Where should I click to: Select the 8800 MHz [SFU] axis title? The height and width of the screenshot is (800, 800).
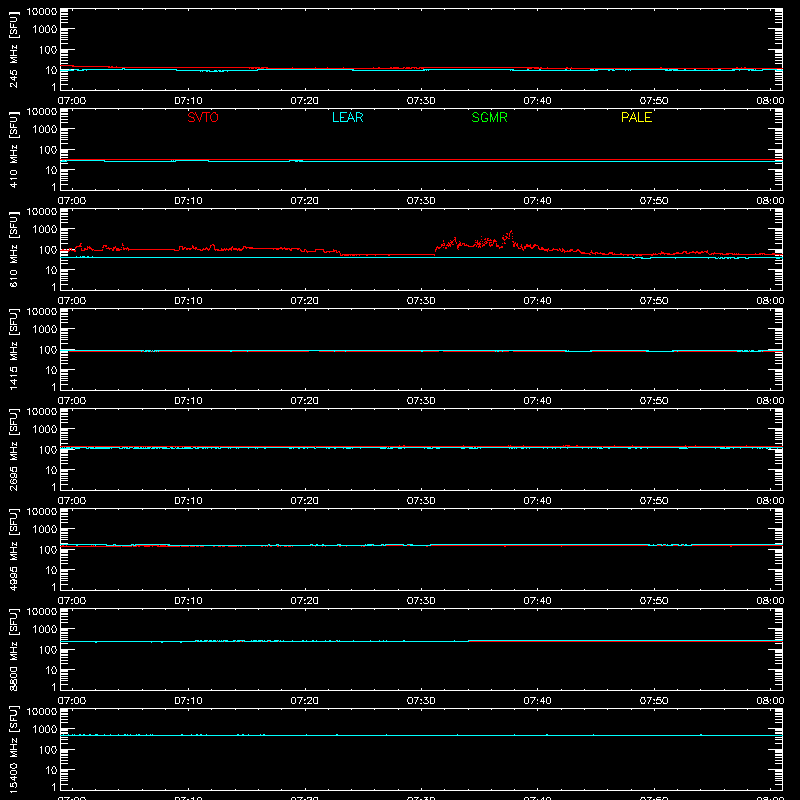coord(13,650)
